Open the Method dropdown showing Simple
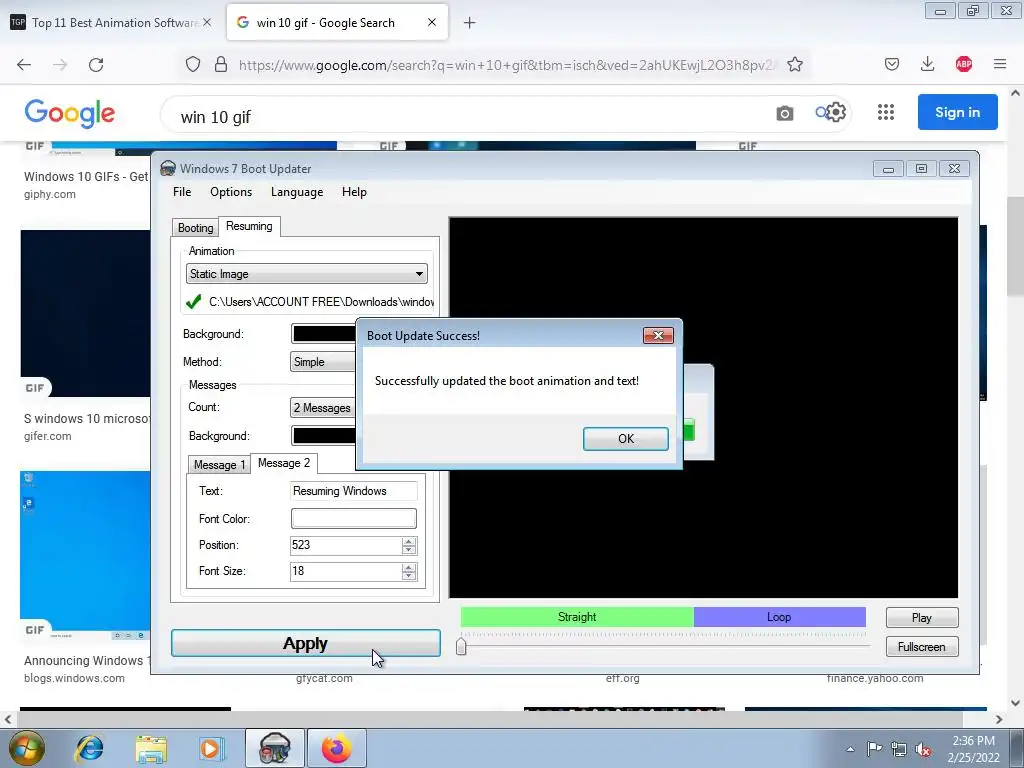Screen dimensions: 1024x768 coord(323,362)
